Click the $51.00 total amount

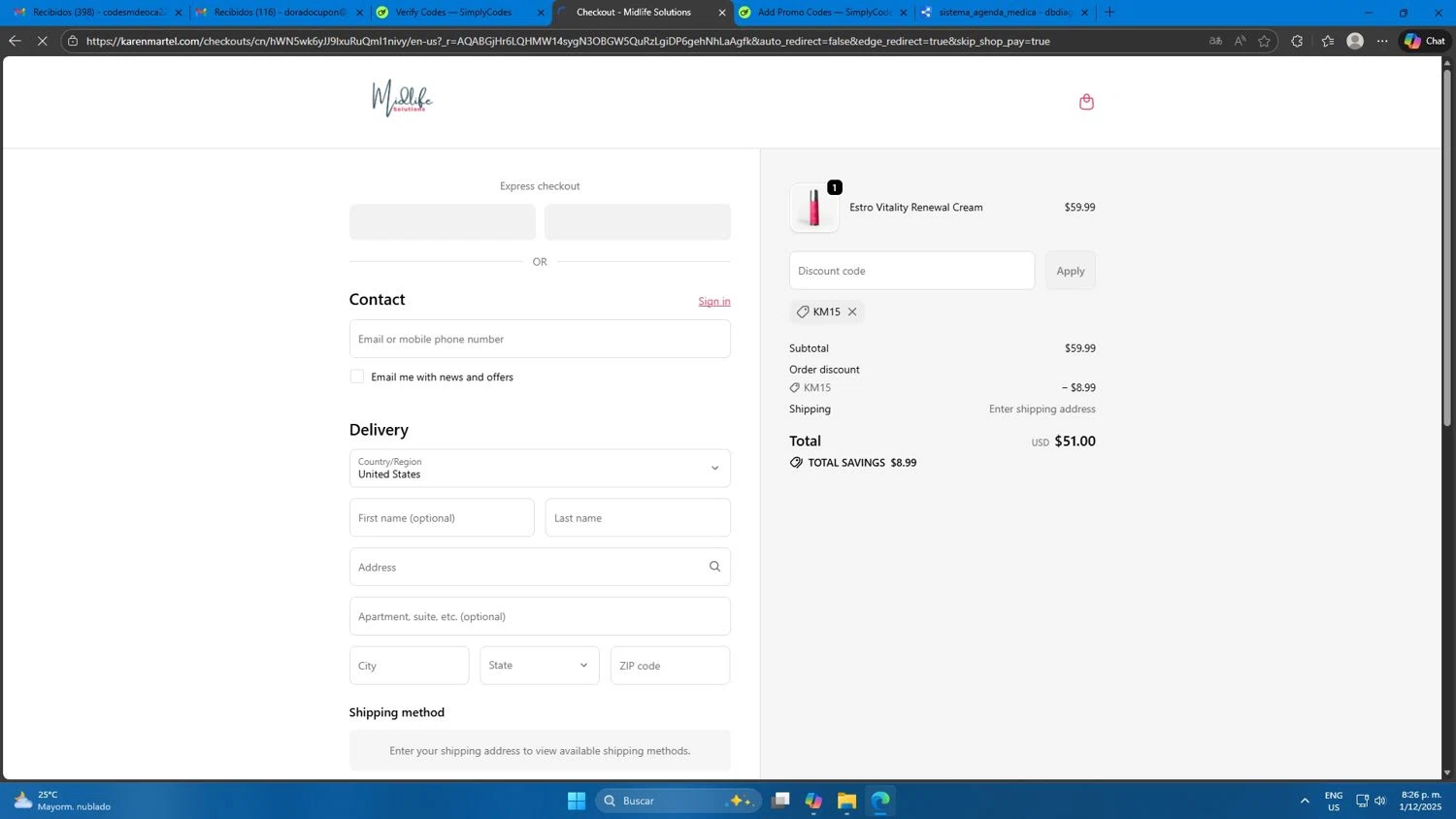point(1075,441)
